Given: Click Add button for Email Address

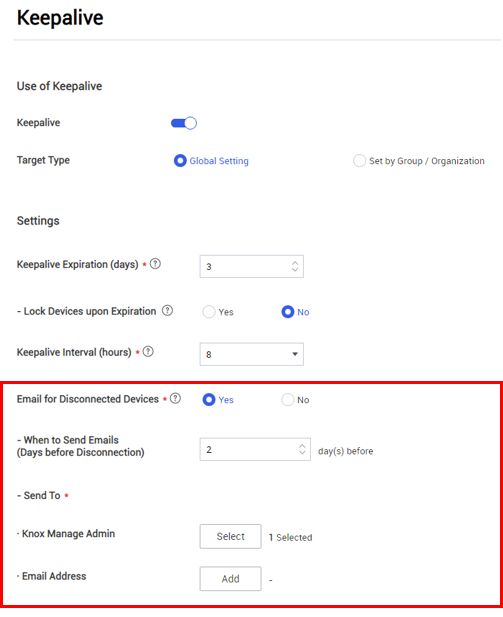Looking at the screenshot, I should tap(231, 579).
